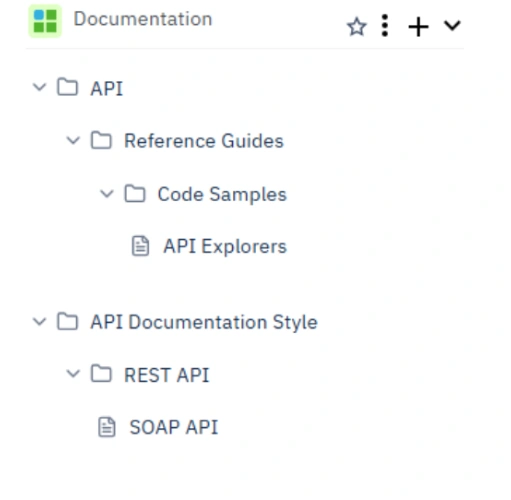Collapse the Documentation section with header chevron
This screenshot has height=500, width=511.
[452, 25]
